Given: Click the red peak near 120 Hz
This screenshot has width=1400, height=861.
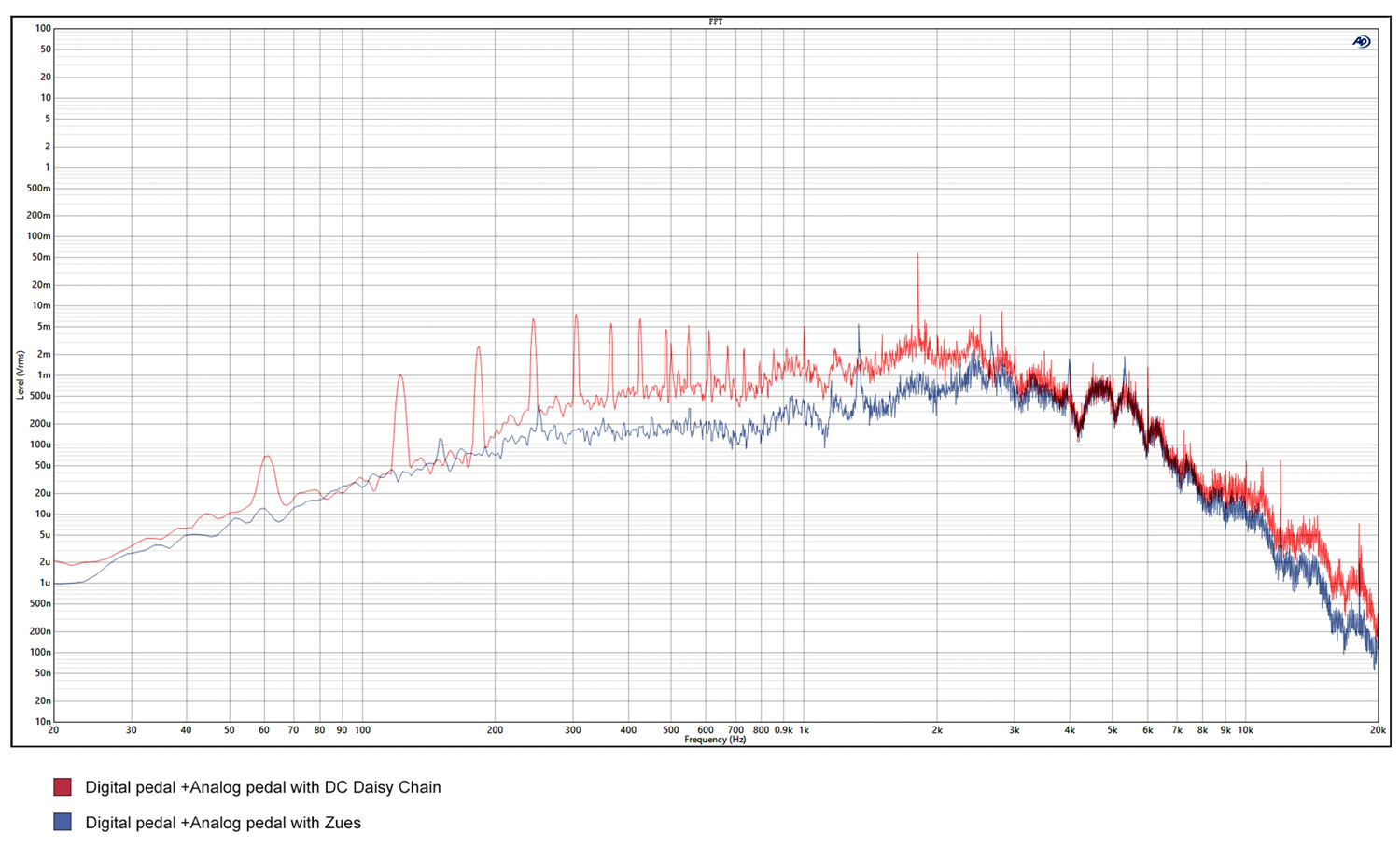Looking at the screenshot, I should click(400, 375).
